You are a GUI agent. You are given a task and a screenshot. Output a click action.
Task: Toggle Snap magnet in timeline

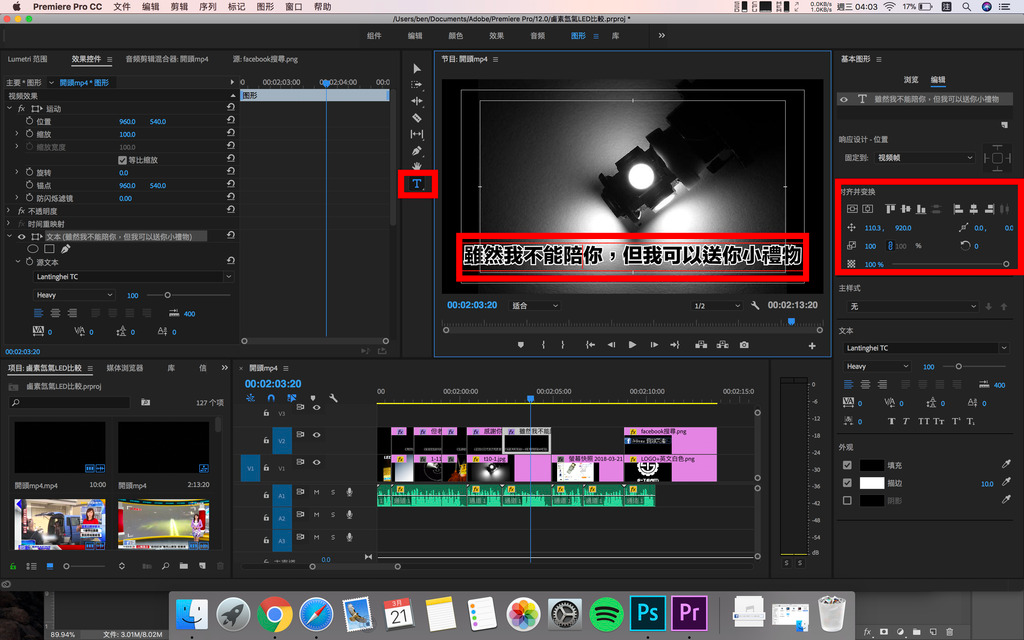(x=271, y=398)
